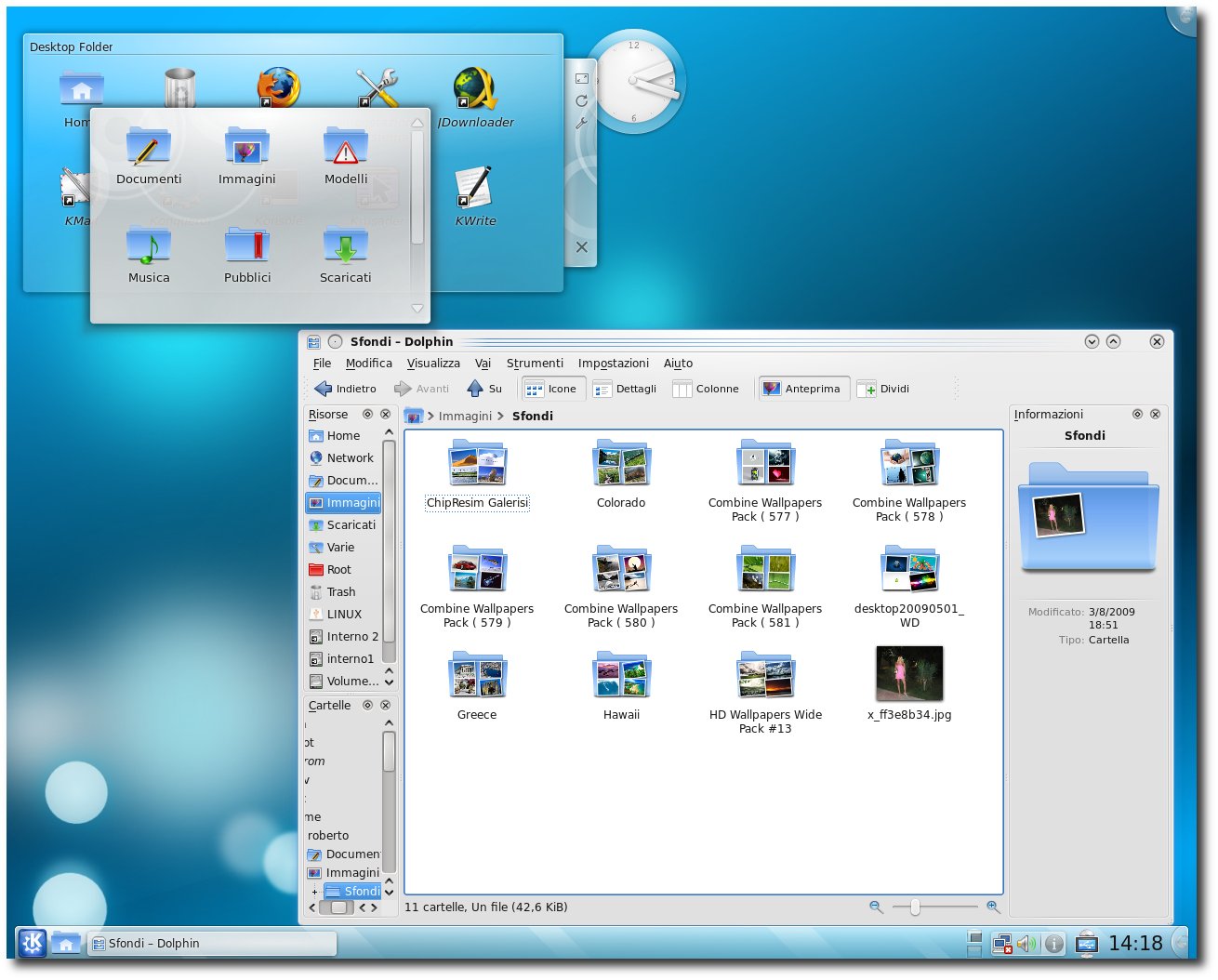Select the Interno 2 drive
Screen dimensions: 1218x980
point(342,637)
